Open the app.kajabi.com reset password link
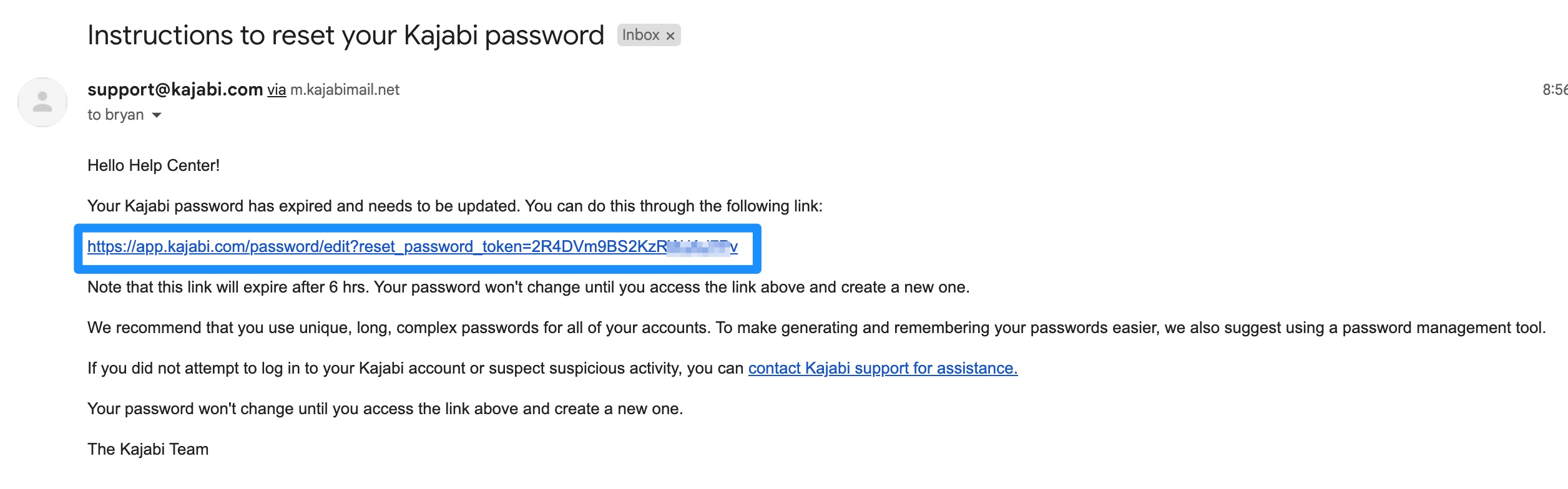The width and height of the screenshot is (1568, 489). (412, 247)
